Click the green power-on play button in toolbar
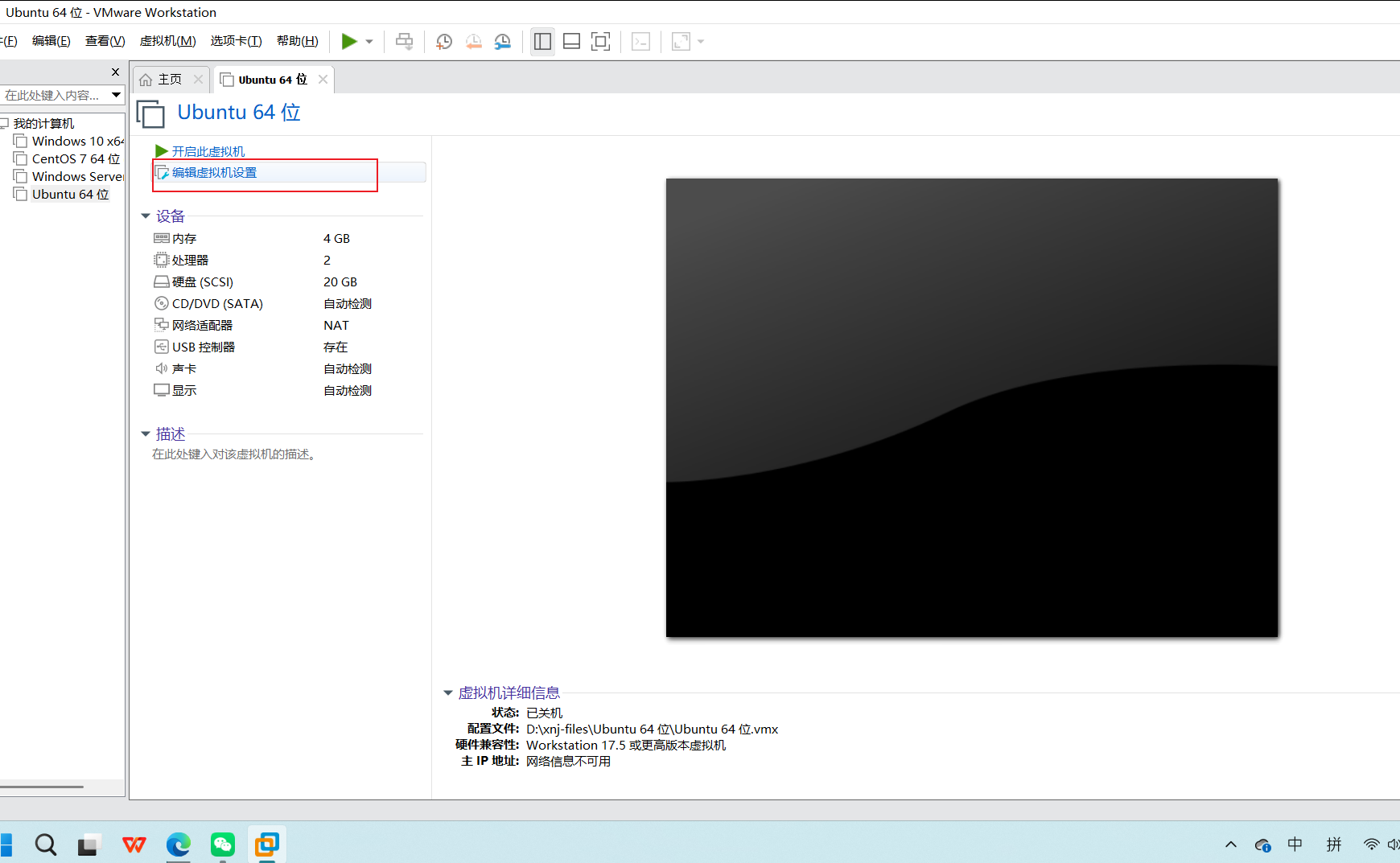 [x=349, y=41]
